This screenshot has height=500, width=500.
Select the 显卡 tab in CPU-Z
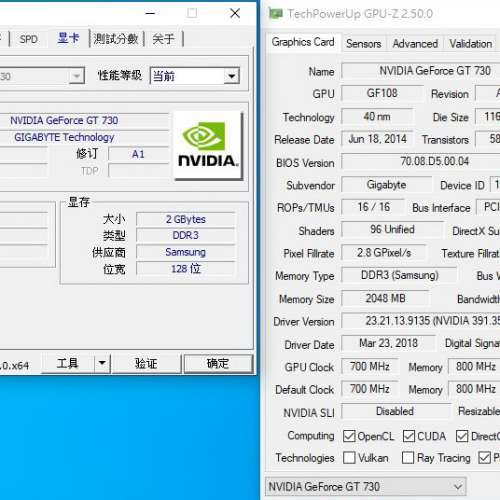click(68, 38)
